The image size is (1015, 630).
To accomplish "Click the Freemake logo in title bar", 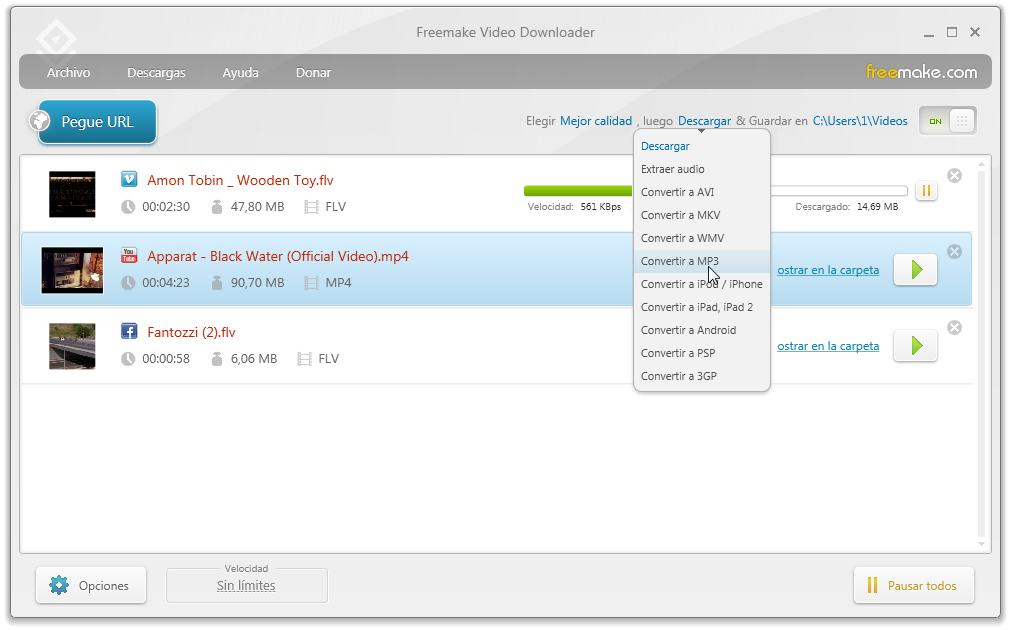I will tap(56, 39).
